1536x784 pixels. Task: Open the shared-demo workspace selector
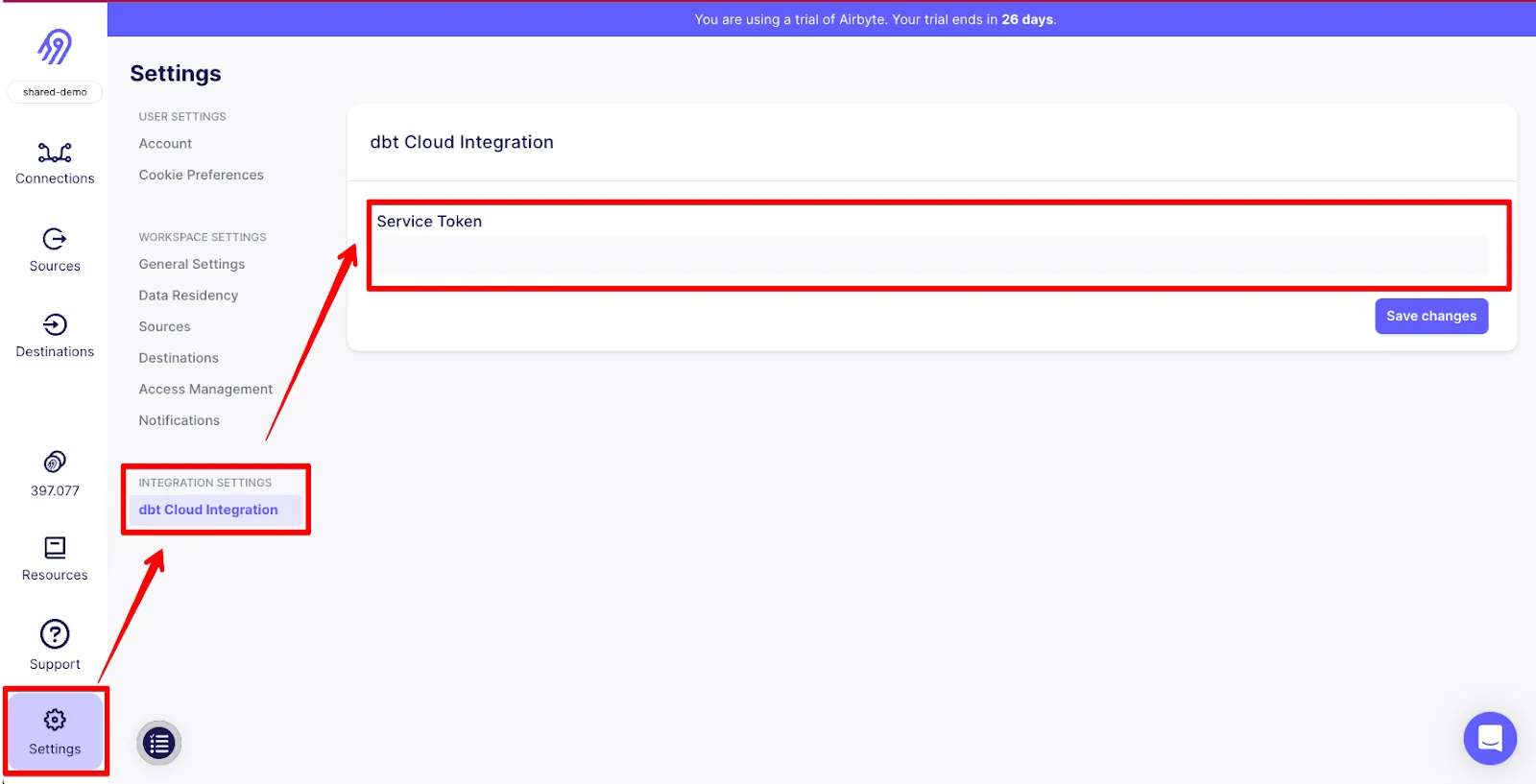55,92
